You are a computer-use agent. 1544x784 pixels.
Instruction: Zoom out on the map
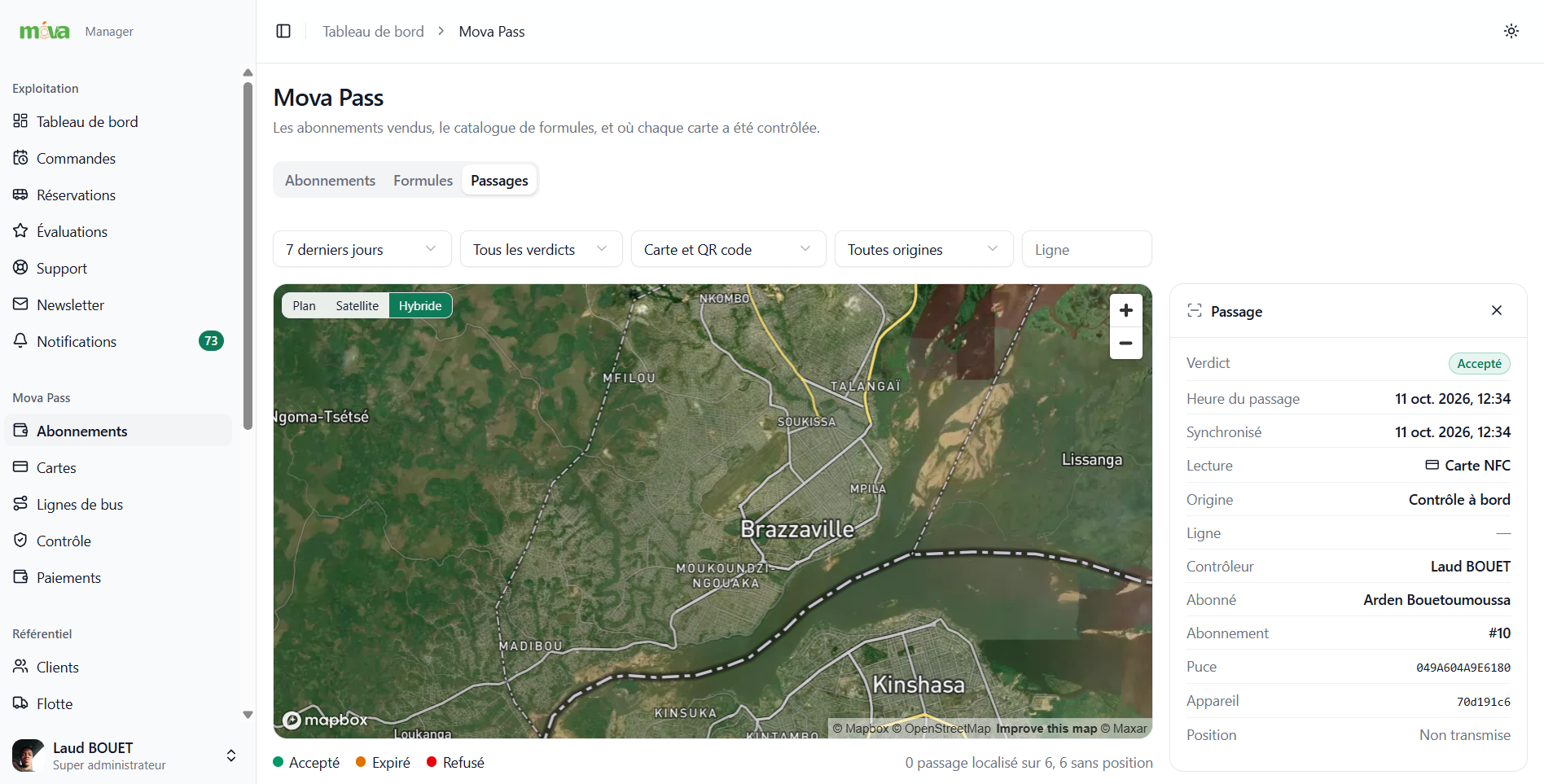1126,343
